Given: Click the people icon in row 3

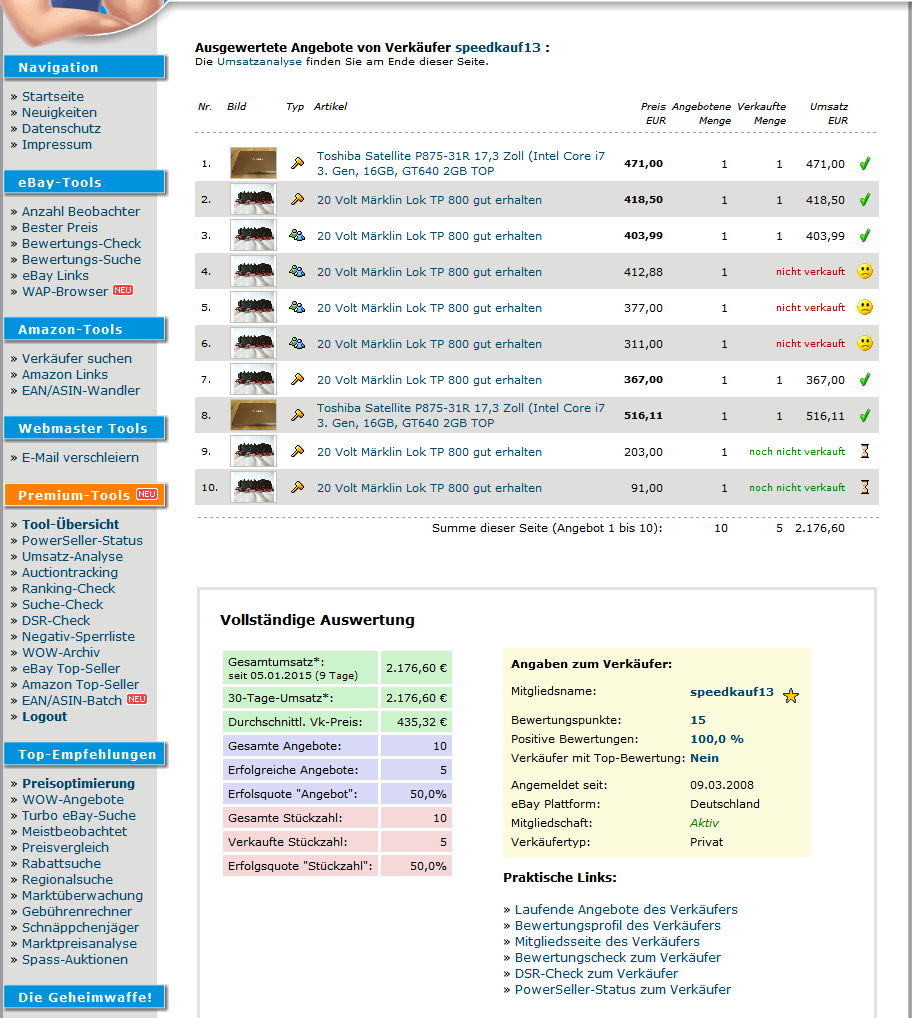Looking at the screenshot, I should (296, 236).
